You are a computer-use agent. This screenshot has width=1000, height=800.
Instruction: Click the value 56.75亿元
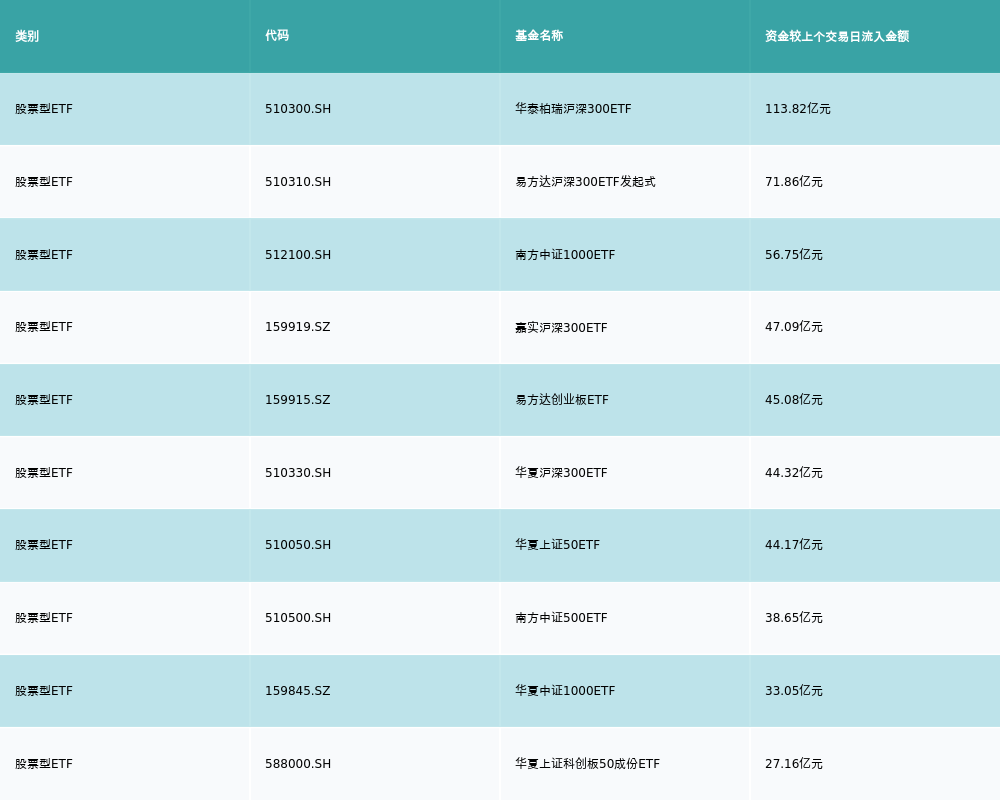[x=793, y=255]
